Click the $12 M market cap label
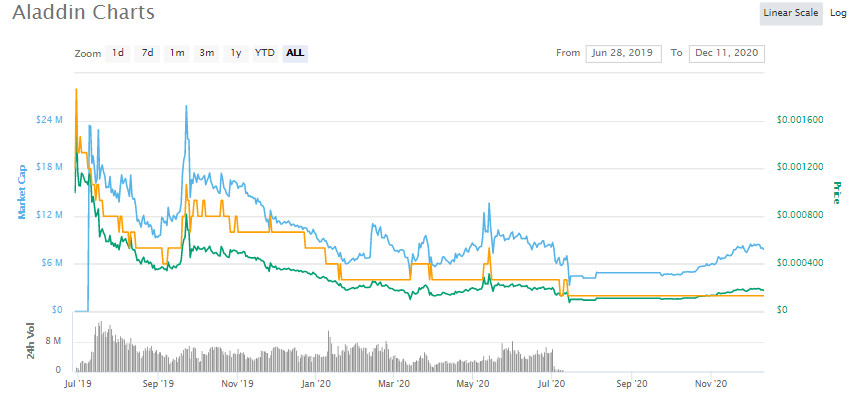This screenshot has height=400, width=850. pos(51,215)
